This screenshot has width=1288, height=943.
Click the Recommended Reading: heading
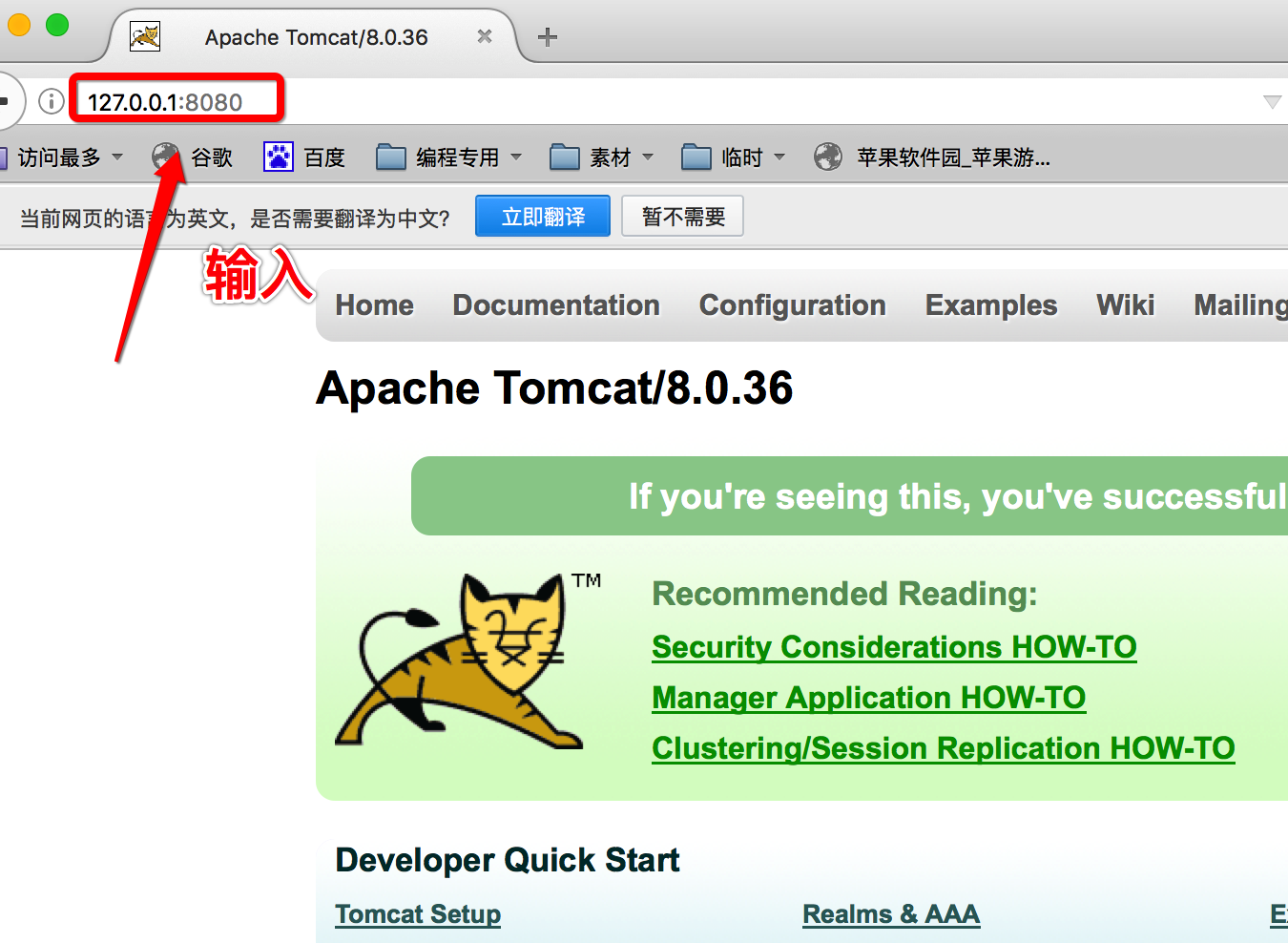point(844,594)
